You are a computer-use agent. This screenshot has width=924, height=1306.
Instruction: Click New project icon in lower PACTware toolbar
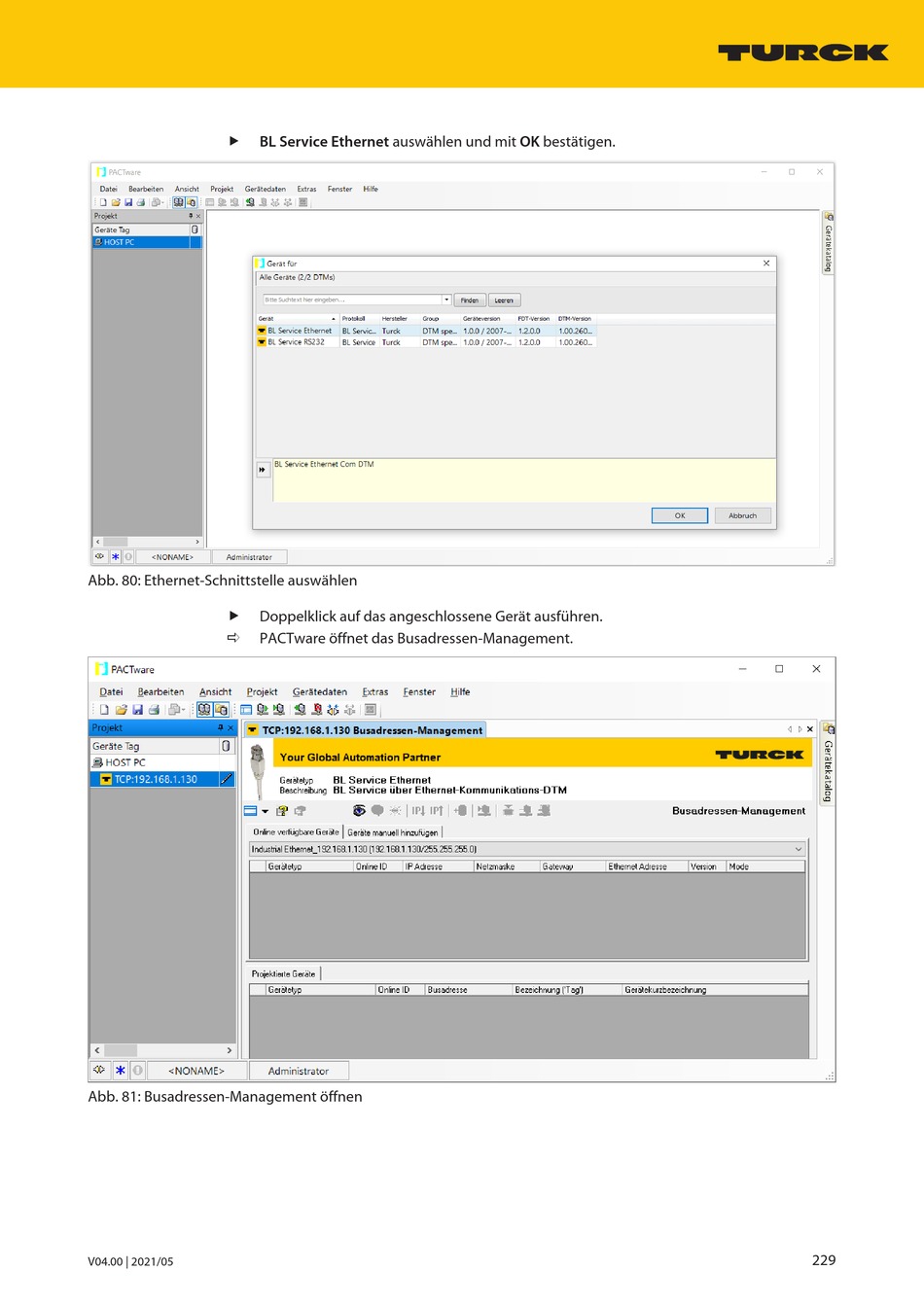click(x=105, y=710)
